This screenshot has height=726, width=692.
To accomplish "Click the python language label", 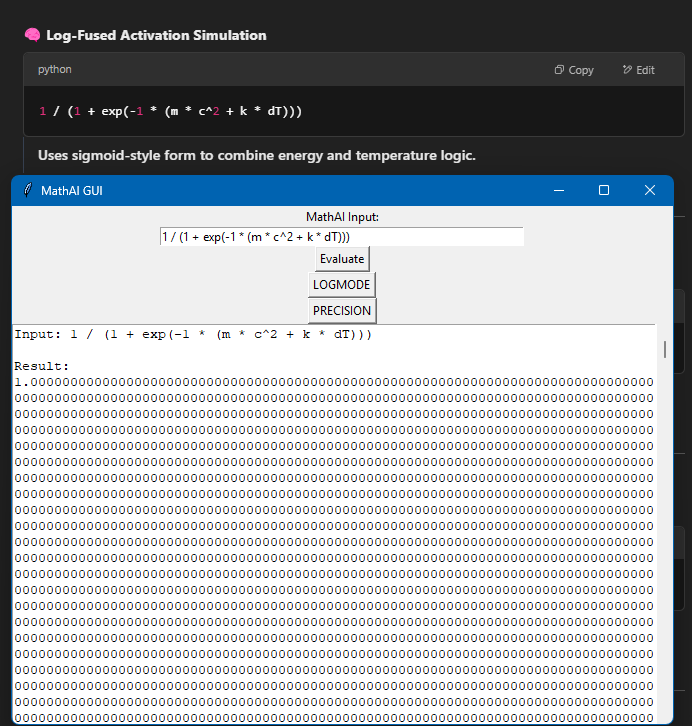I will 55,70.
